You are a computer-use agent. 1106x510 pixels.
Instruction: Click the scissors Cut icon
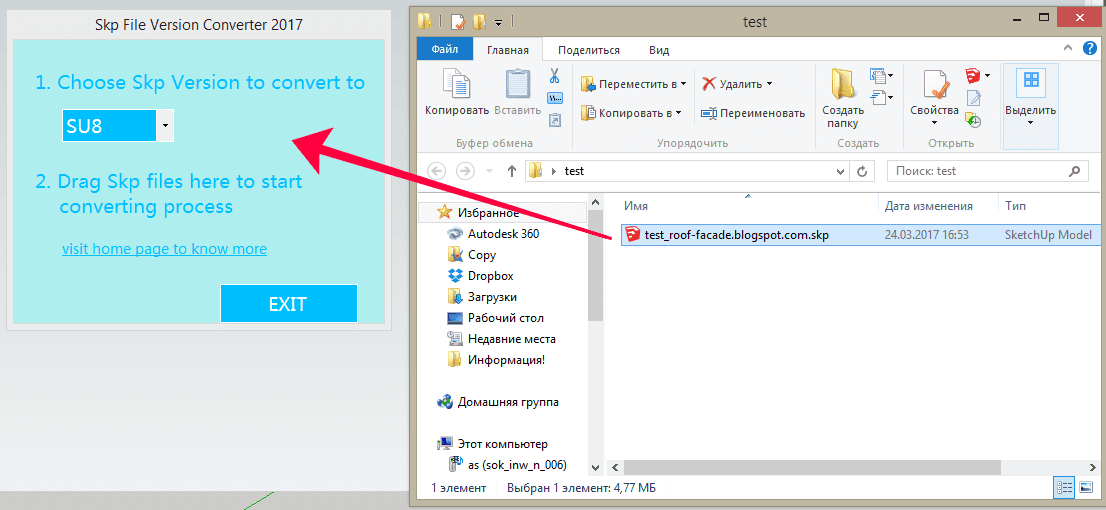coord(554,76)
